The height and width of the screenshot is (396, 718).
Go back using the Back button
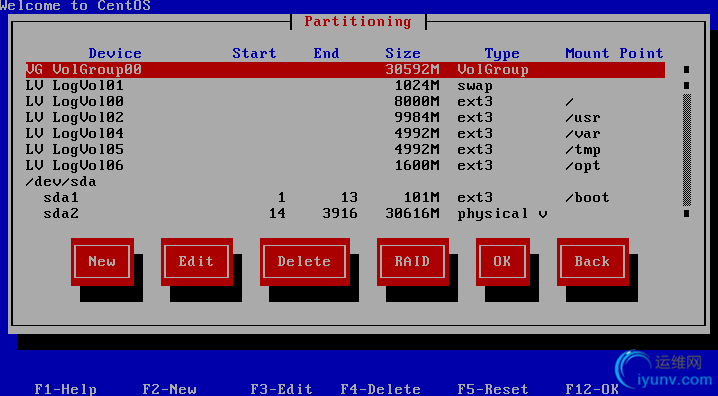coord(593,261)
